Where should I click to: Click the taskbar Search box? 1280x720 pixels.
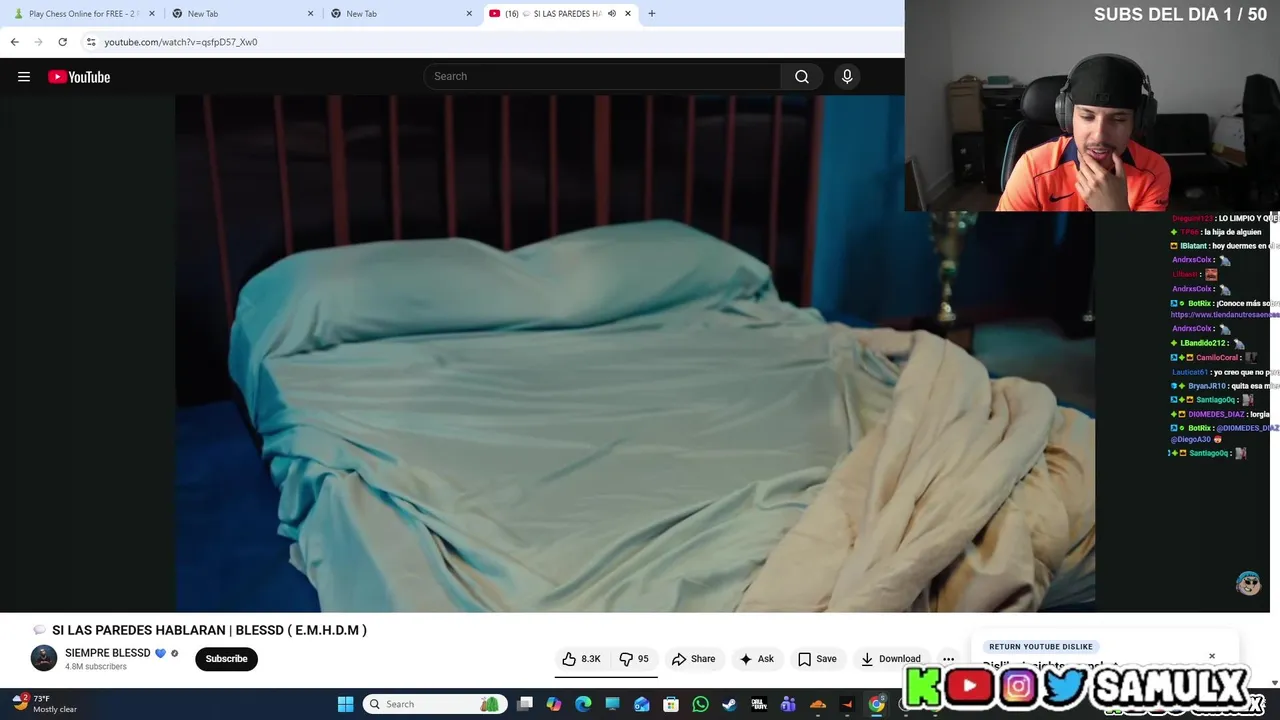tap(435, 704)
